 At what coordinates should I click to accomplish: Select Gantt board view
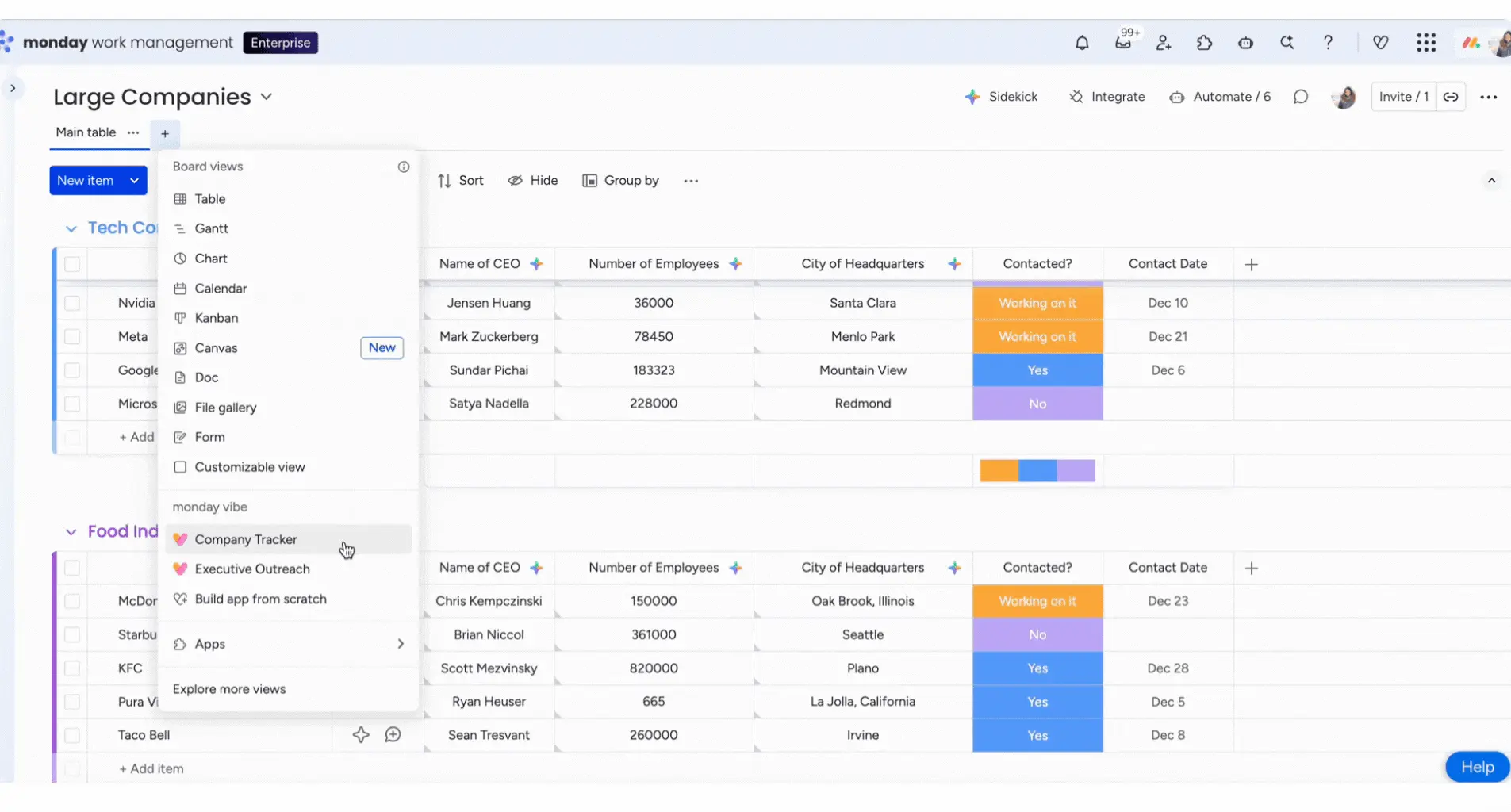tap(288, 228)
